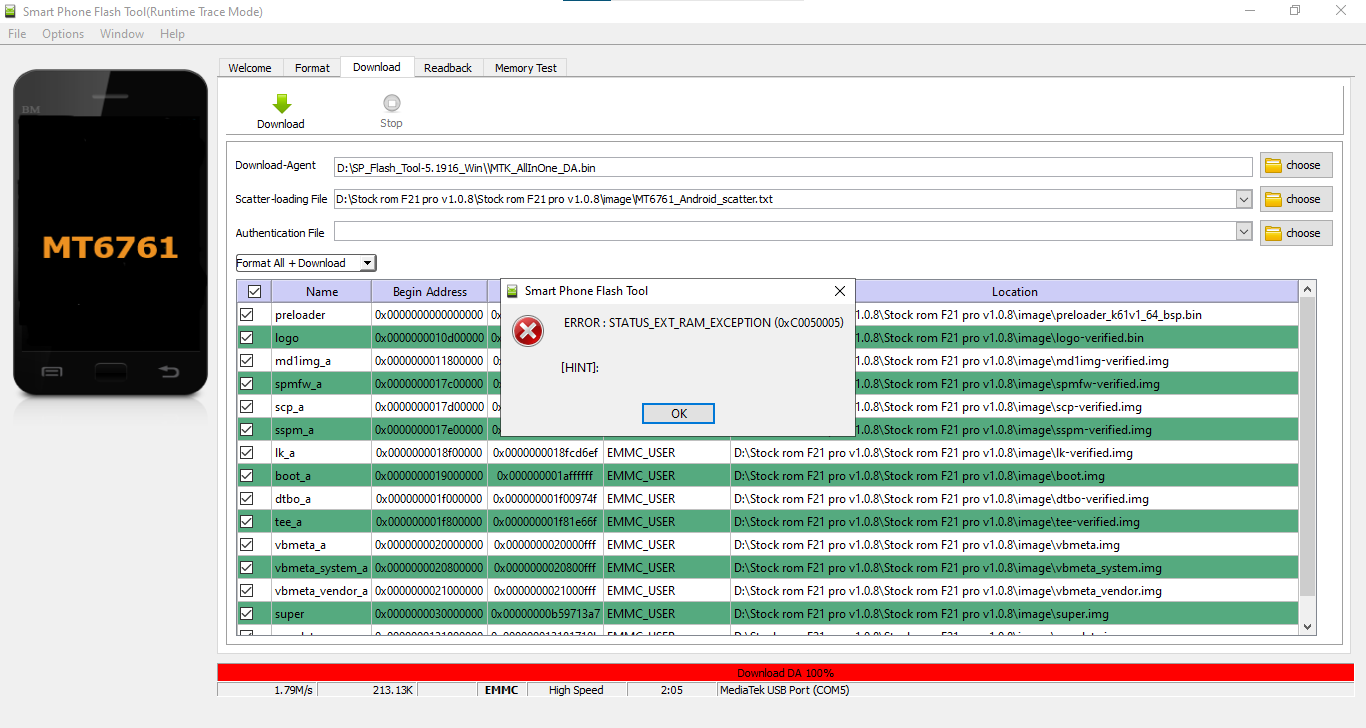Image resolution: width=1366 pixels, height=728 pixels.
Task: Expand the Scatter-loading File path dropdown
Action: [x=1243, y=199]
